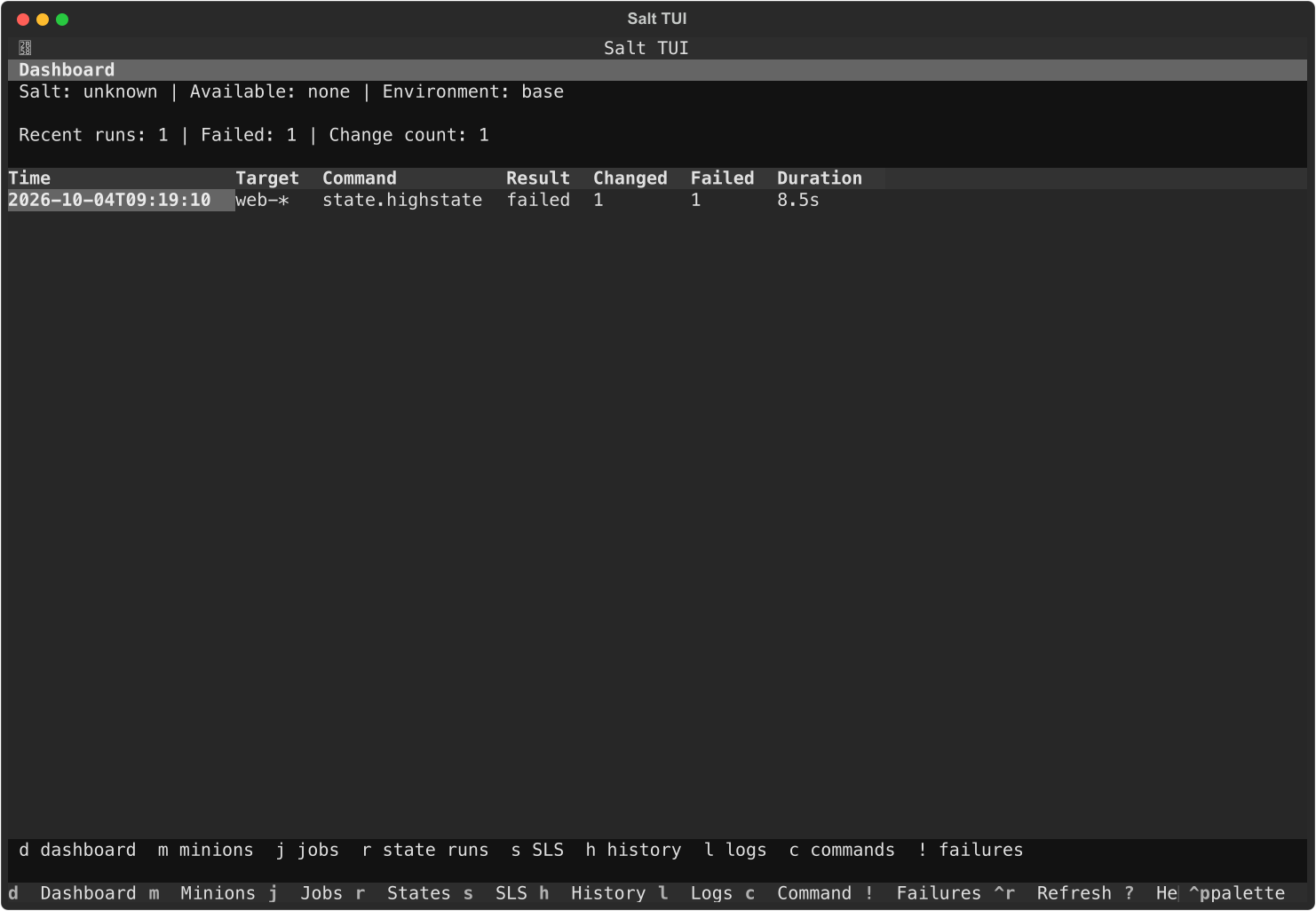Open the command palette icon at top-left
Screen dimensions: 1316x911
25,48
